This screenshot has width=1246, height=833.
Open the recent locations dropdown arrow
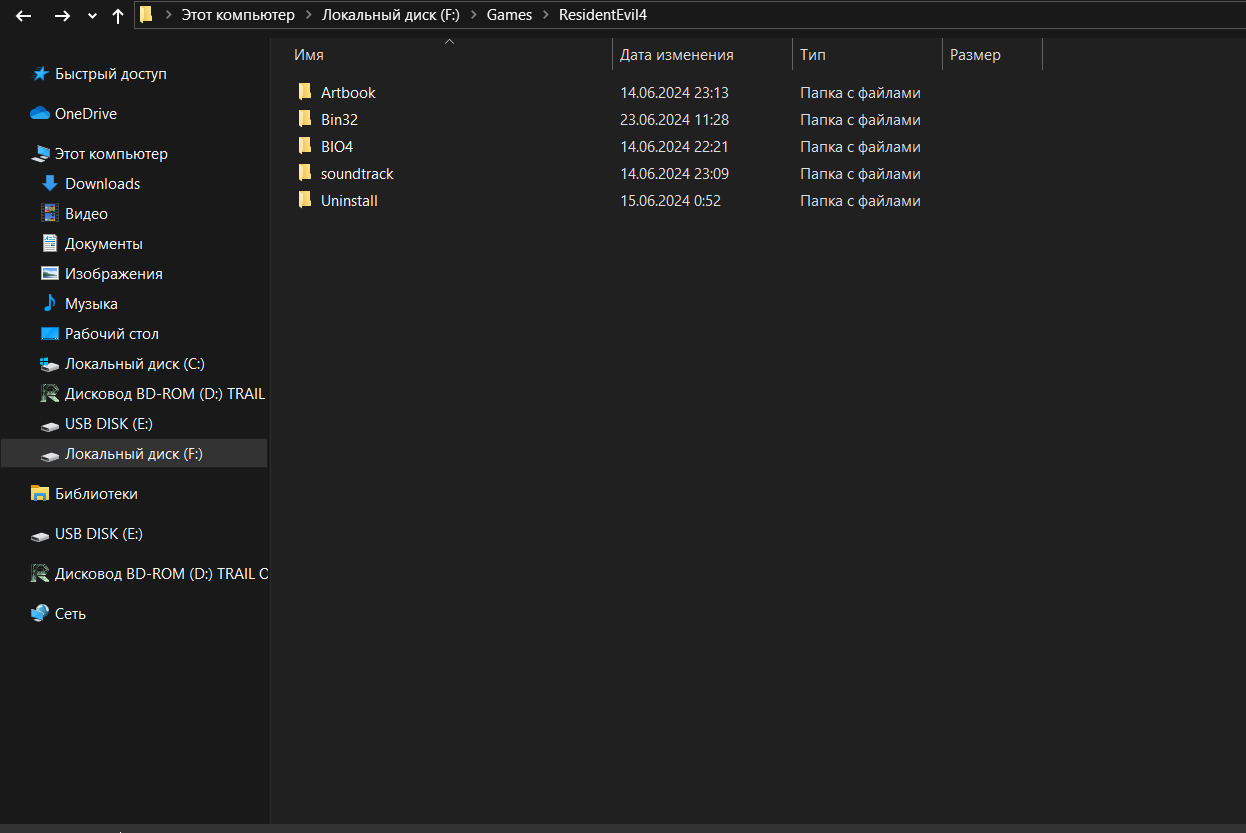tap(93, 16)
